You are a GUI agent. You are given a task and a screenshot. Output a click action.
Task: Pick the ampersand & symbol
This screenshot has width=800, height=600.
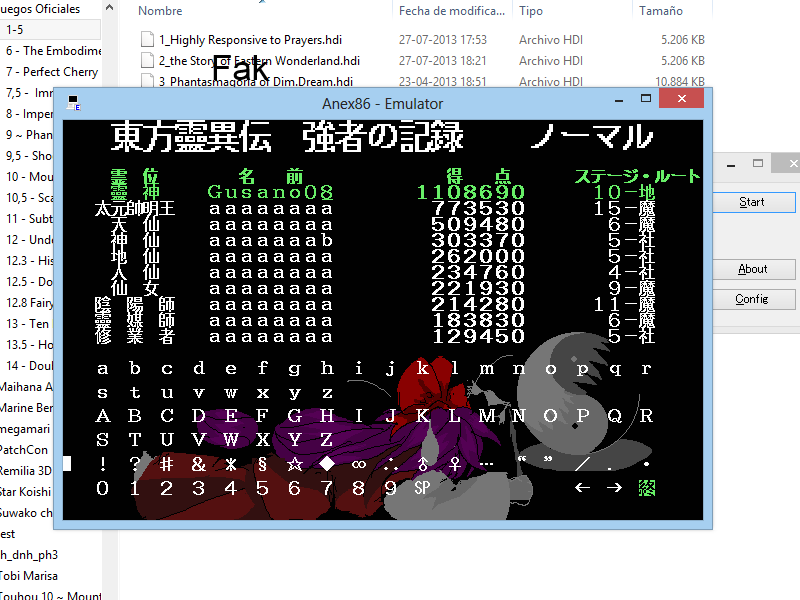[x=198, y=464]
